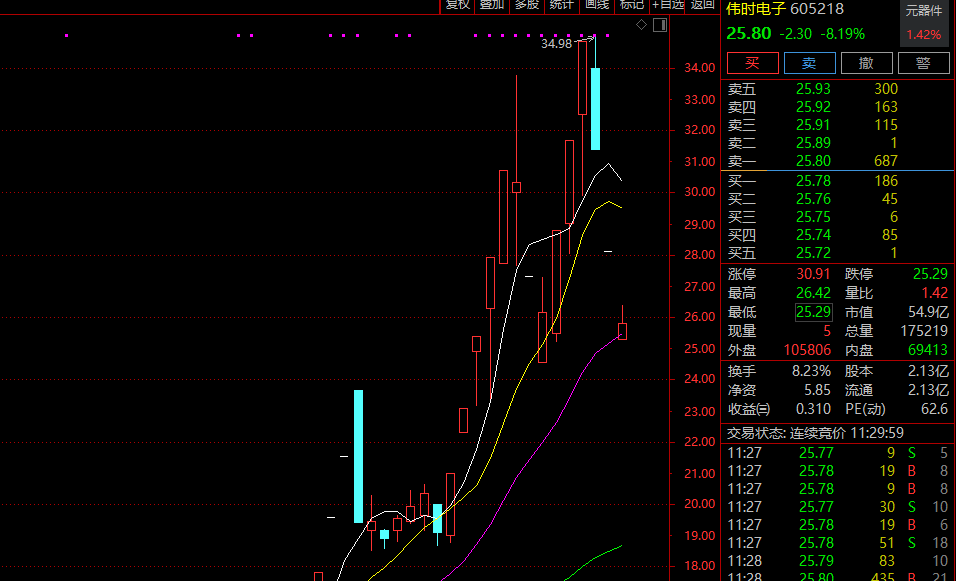Click the 交易状态 连续竞价 status line

815,433
